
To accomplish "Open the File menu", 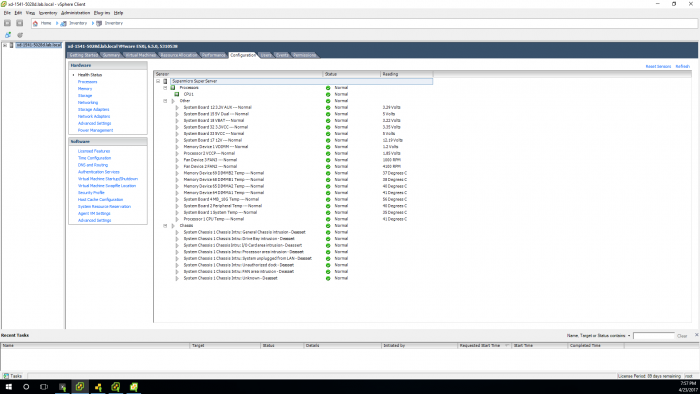I will (7, 13).
